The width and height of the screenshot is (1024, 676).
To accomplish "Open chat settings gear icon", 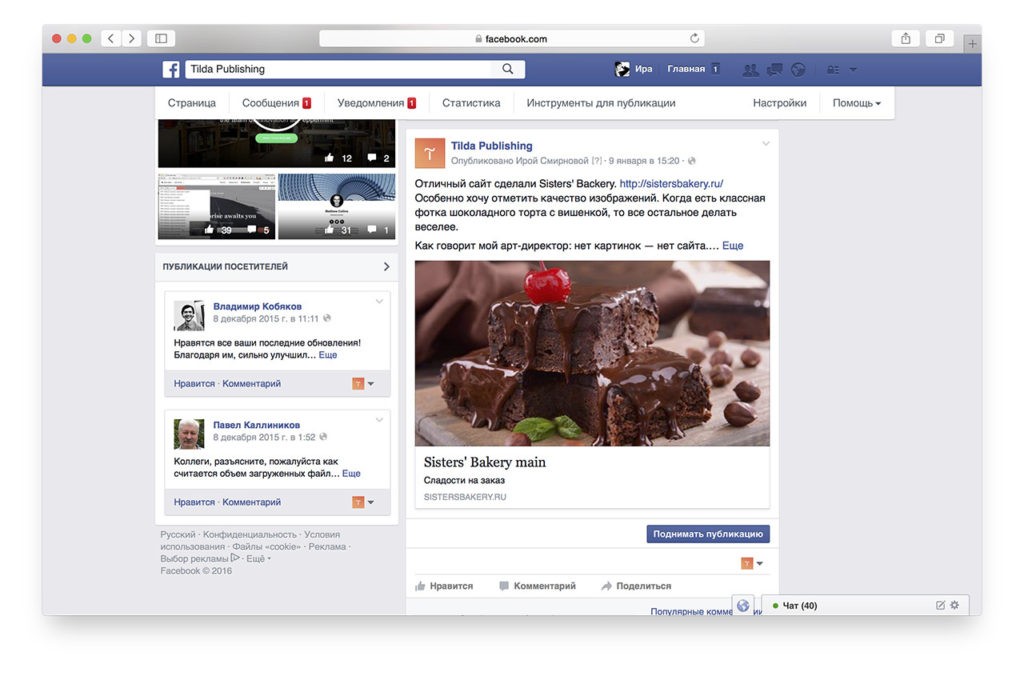I will tap(955, 605).
